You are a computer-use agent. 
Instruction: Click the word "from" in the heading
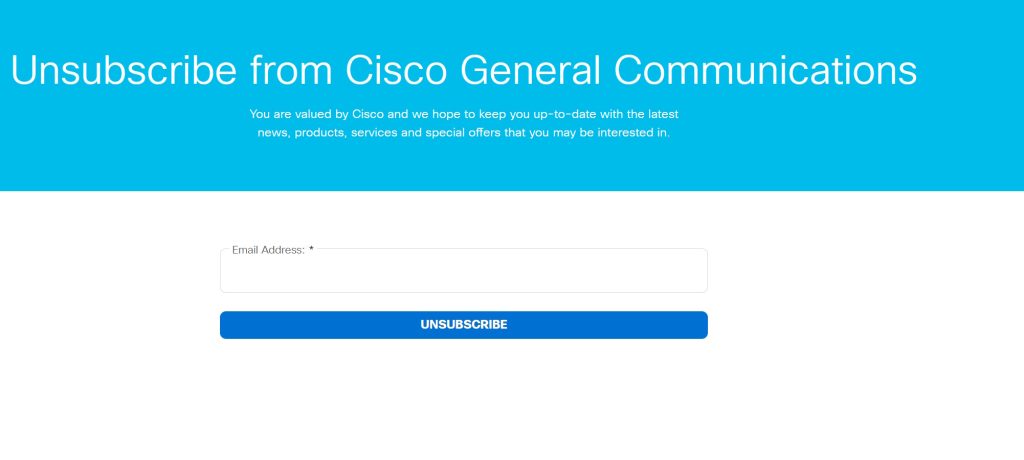pos(291,71)
